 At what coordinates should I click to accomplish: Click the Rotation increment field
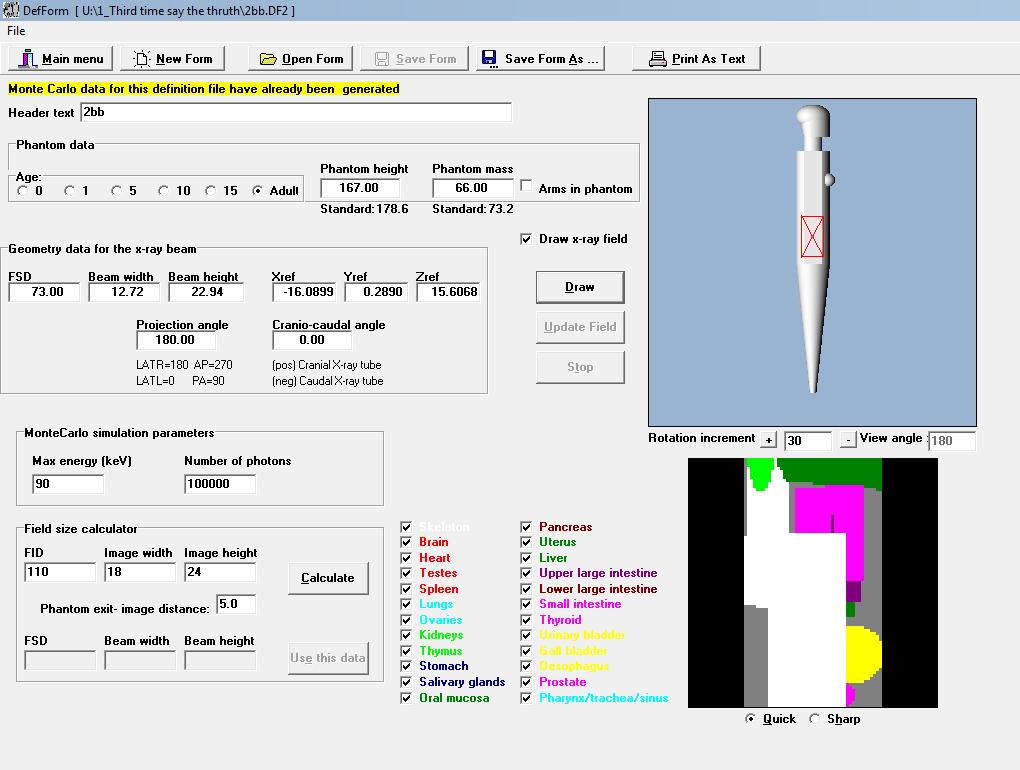click(808, 441)
